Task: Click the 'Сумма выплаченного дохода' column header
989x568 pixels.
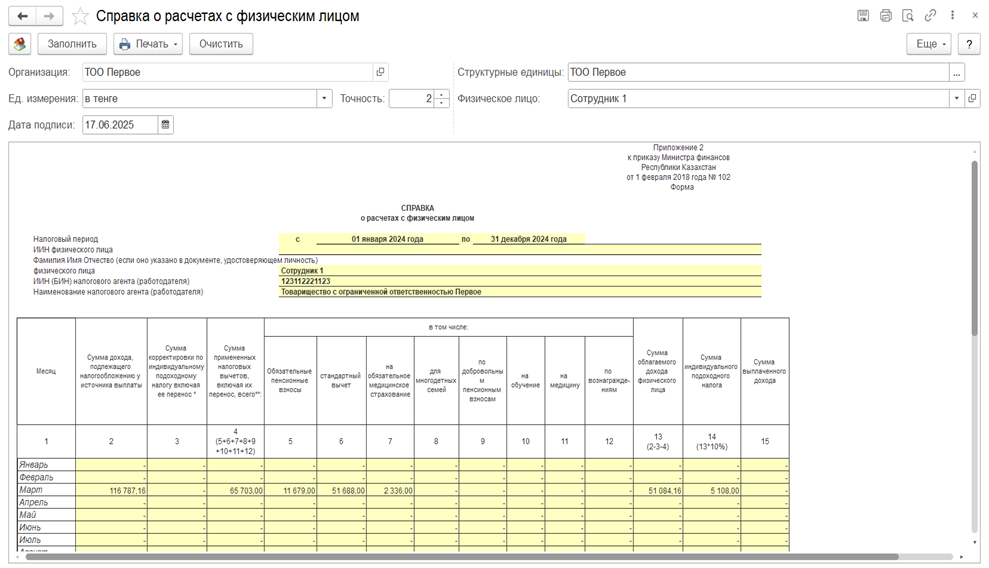Action: [x=764, y=371]
